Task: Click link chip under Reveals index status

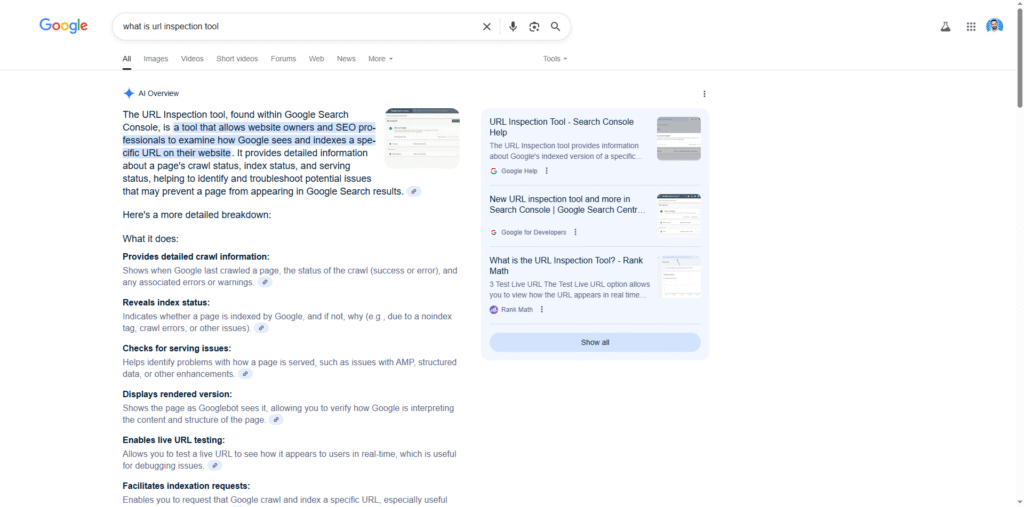Action: [261, 328]
